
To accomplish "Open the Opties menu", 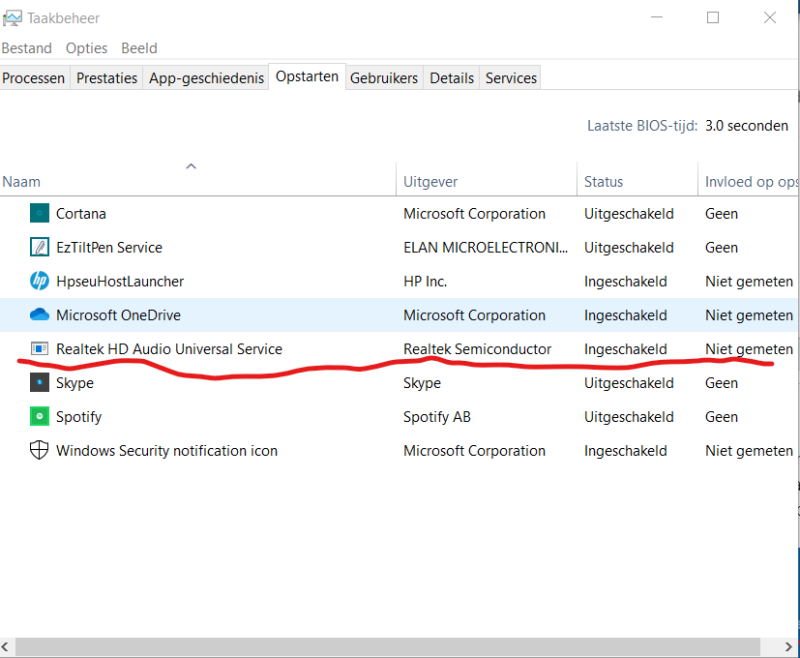I will (87, 48).
